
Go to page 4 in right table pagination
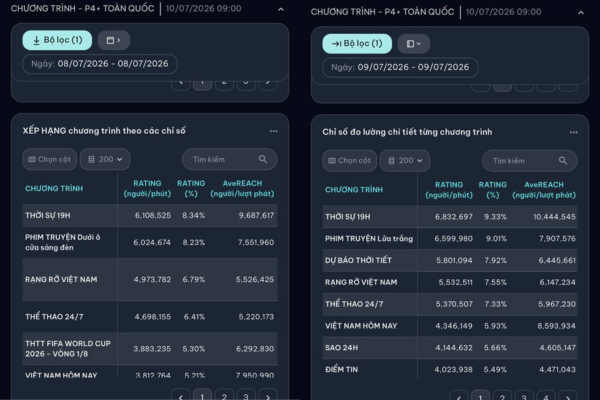pyautogui.click(x=546, y=397)
